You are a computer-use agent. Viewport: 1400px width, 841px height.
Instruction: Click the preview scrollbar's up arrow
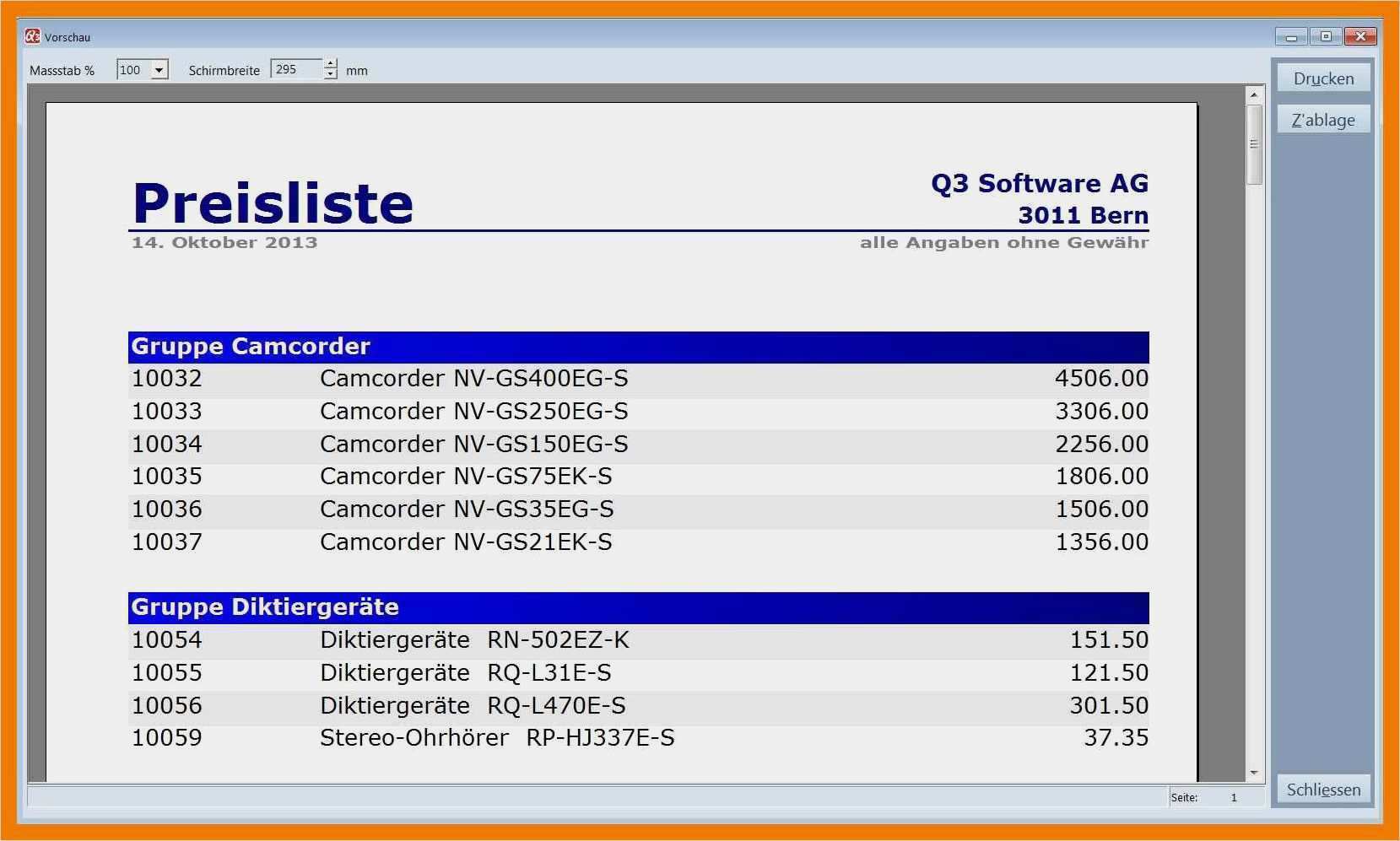[x=1254, y=94]
